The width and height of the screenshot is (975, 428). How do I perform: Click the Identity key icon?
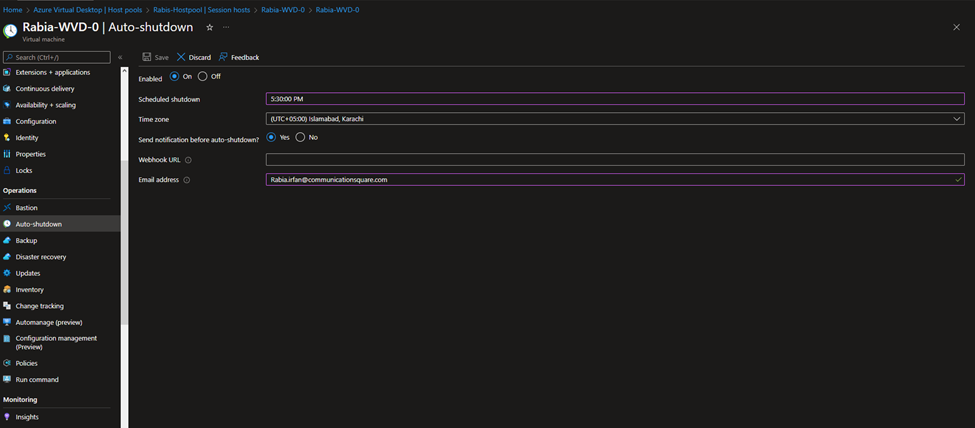coord(7,137)
